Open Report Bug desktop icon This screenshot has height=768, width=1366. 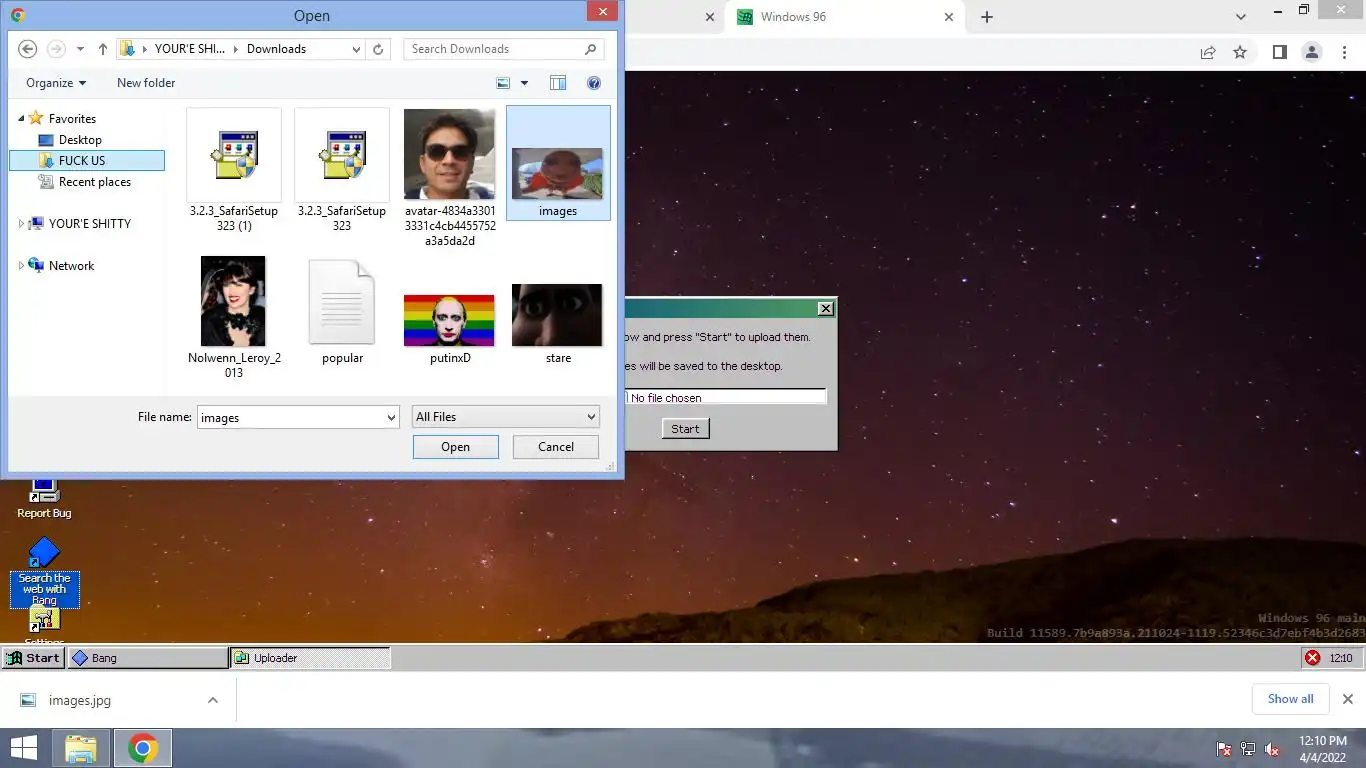pyautogui.click(x=44, y=500)
